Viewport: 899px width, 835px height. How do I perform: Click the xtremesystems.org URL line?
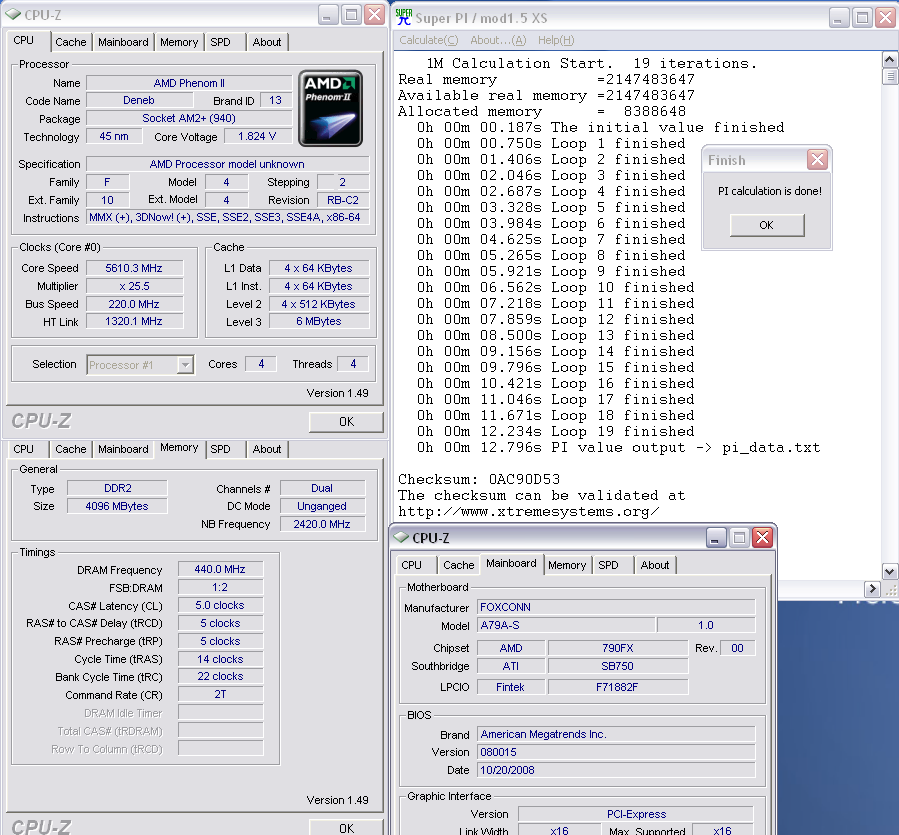click(x=529, y=512)
